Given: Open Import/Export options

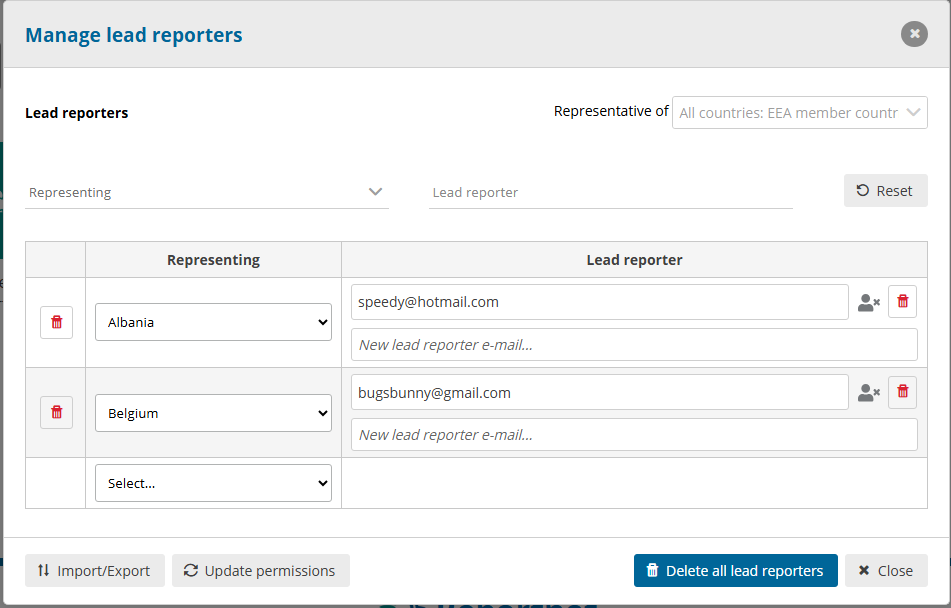Looking at the screenshot, I should [x=95, y=571].
